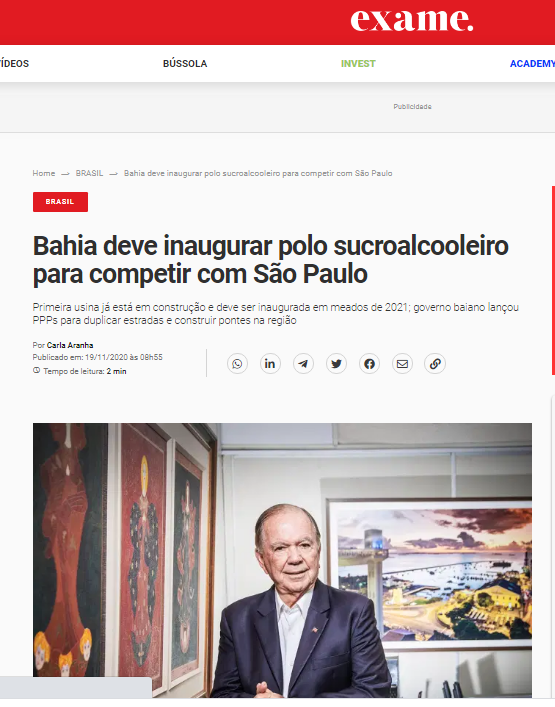
Task: Share article via Telegram icon
Action: click(303, 364)
